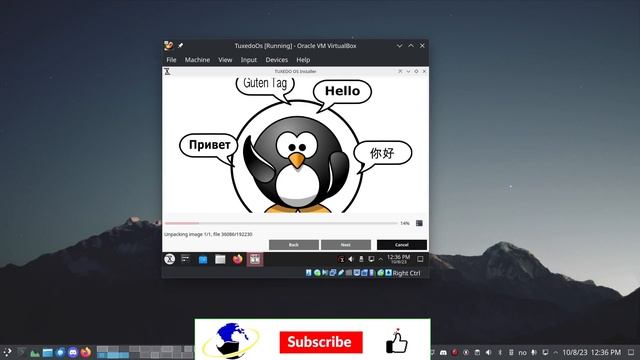
Task: Open the Machine menu
Action: [197, 60]
